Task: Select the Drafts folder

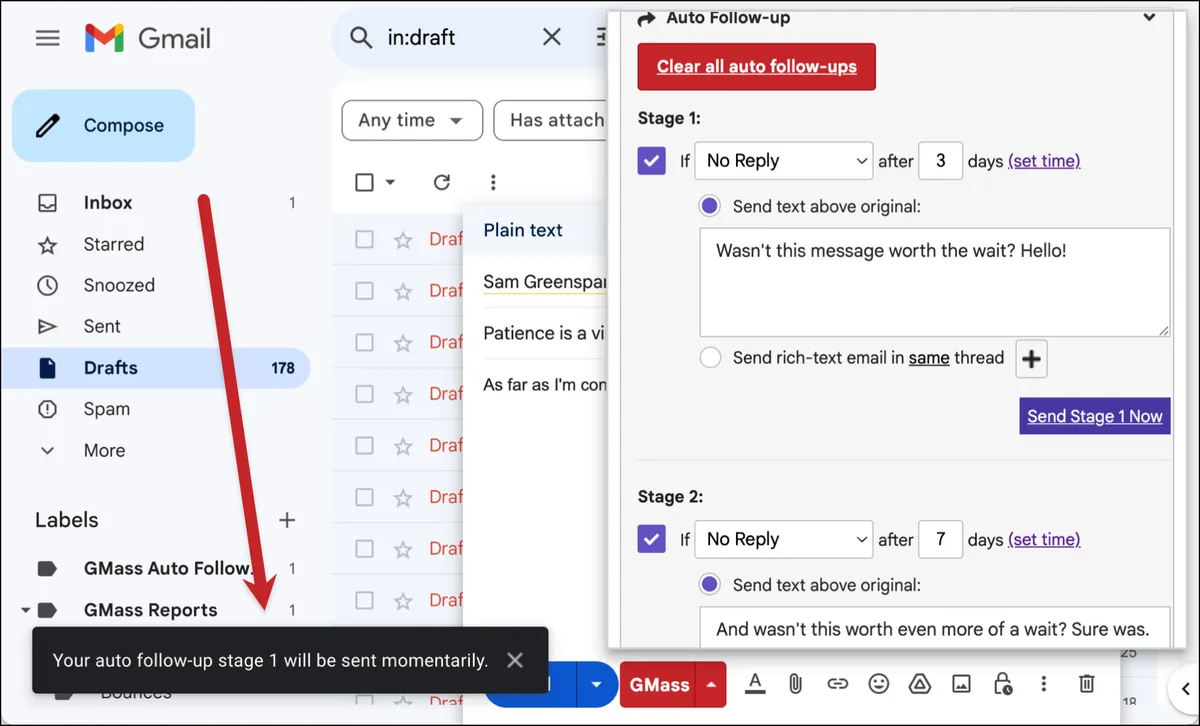Action: (x=155, y=367)
